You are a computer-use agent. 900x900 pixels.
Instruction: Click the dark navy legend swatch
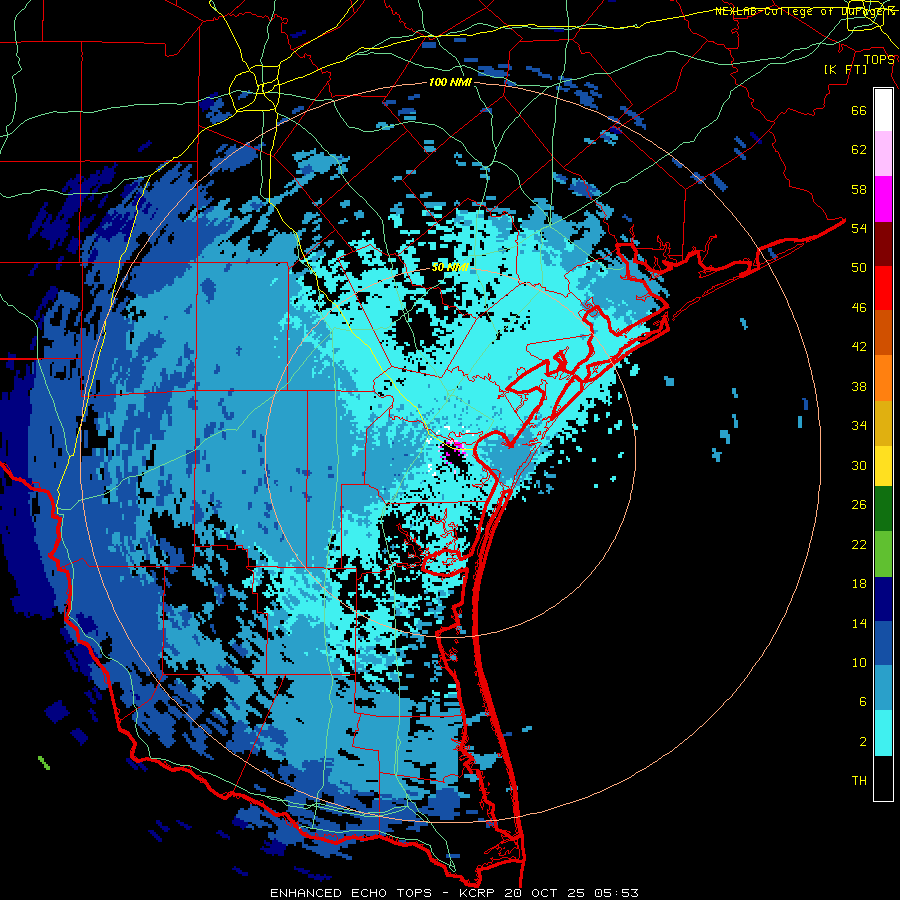pos(883,599)
